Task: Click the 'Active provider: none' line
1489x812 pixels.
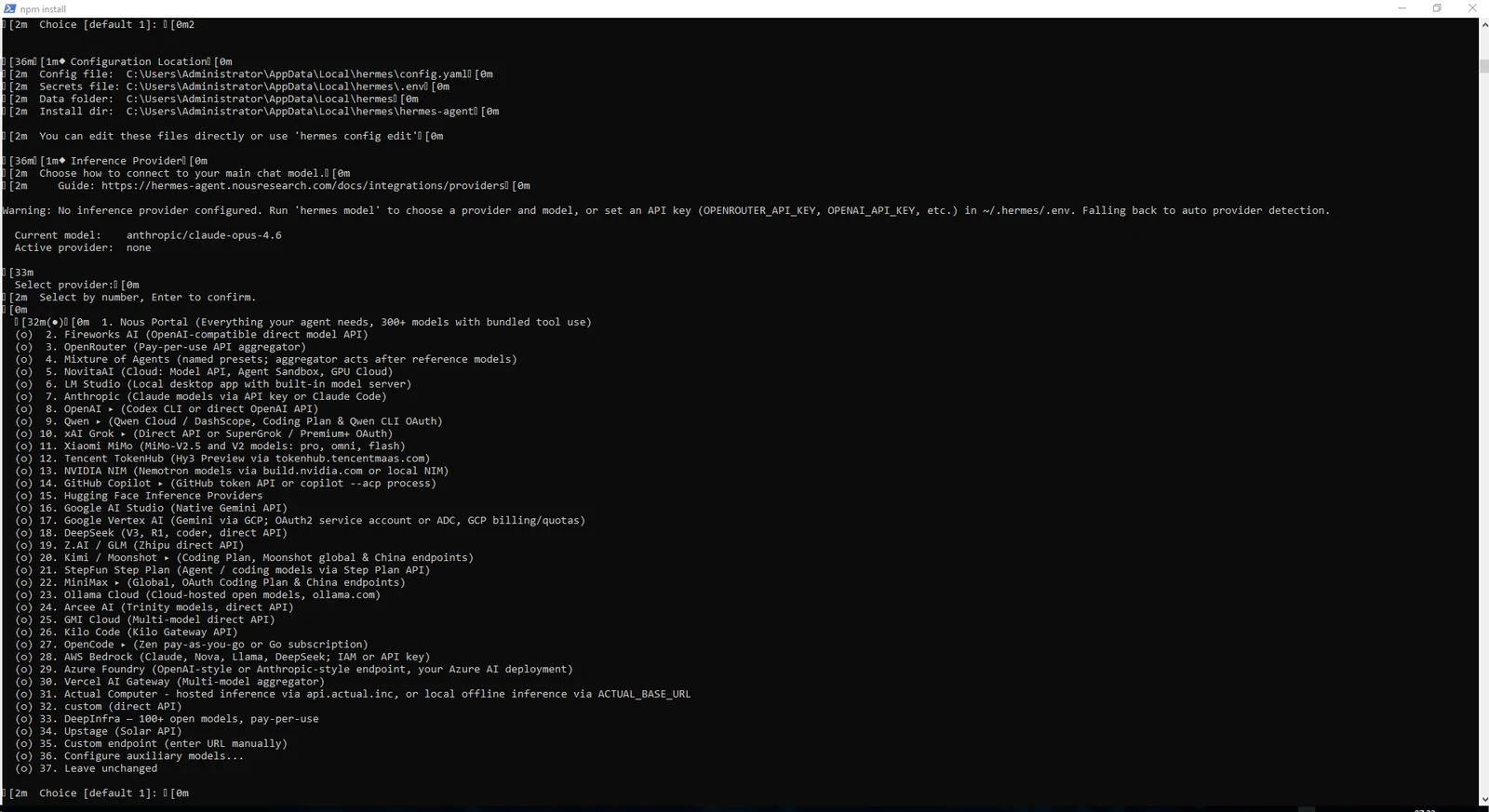Action: [x=83, y=247]
